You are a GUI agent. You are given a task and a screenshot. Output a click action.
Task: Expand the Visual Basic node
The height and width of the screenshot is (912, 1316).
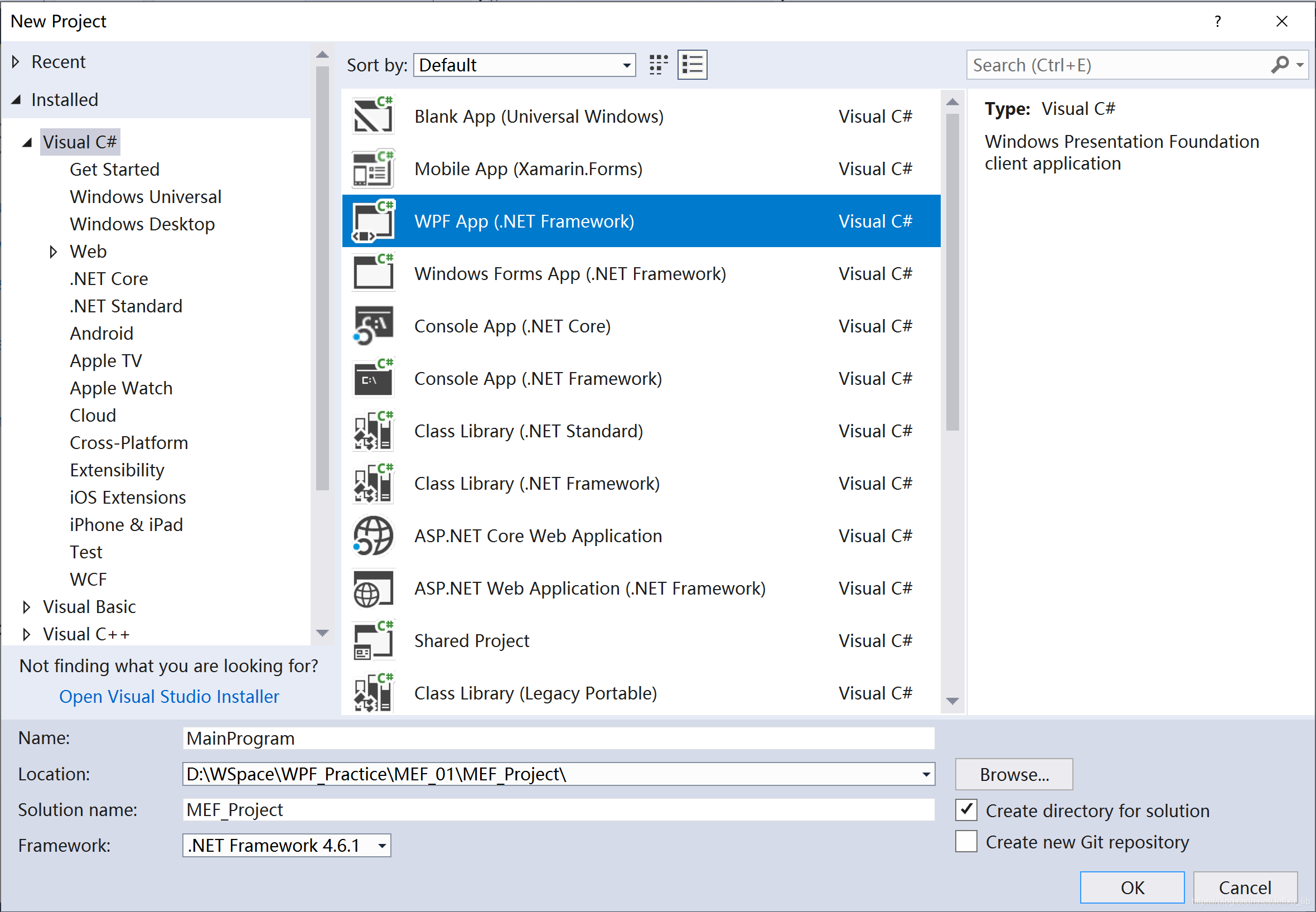point(26,607)
